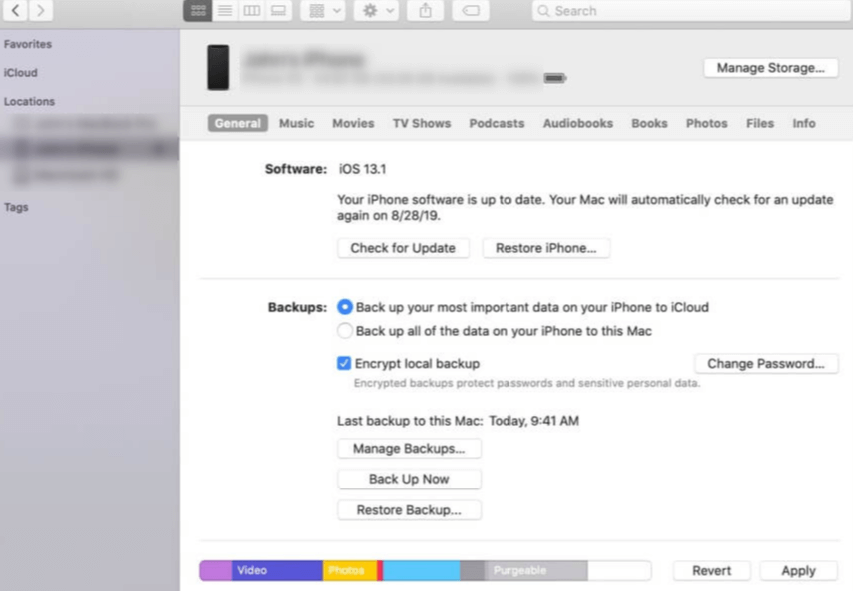
Task: Focus the Search field
Action: 691,11
